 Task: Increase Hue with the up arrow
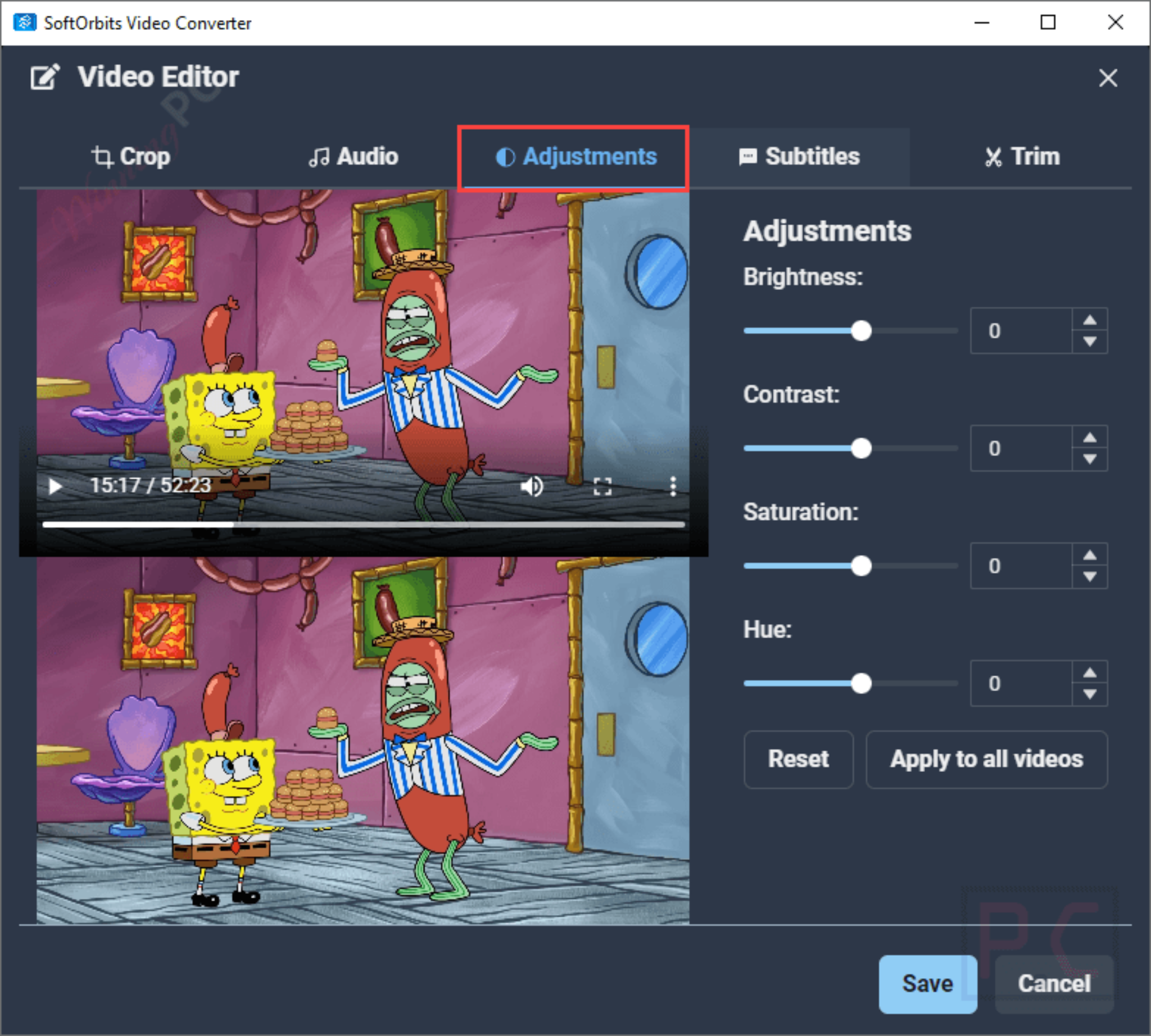click(1090, 673)
